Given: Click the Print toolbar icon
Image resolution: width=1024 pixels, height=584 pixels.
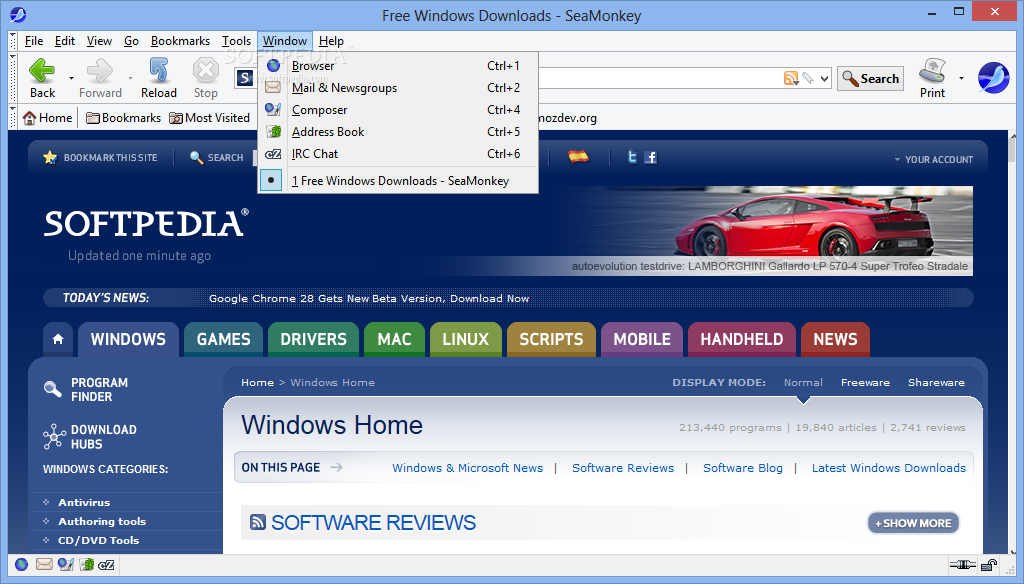Looking at the screenshot, I should pos(932,71).
